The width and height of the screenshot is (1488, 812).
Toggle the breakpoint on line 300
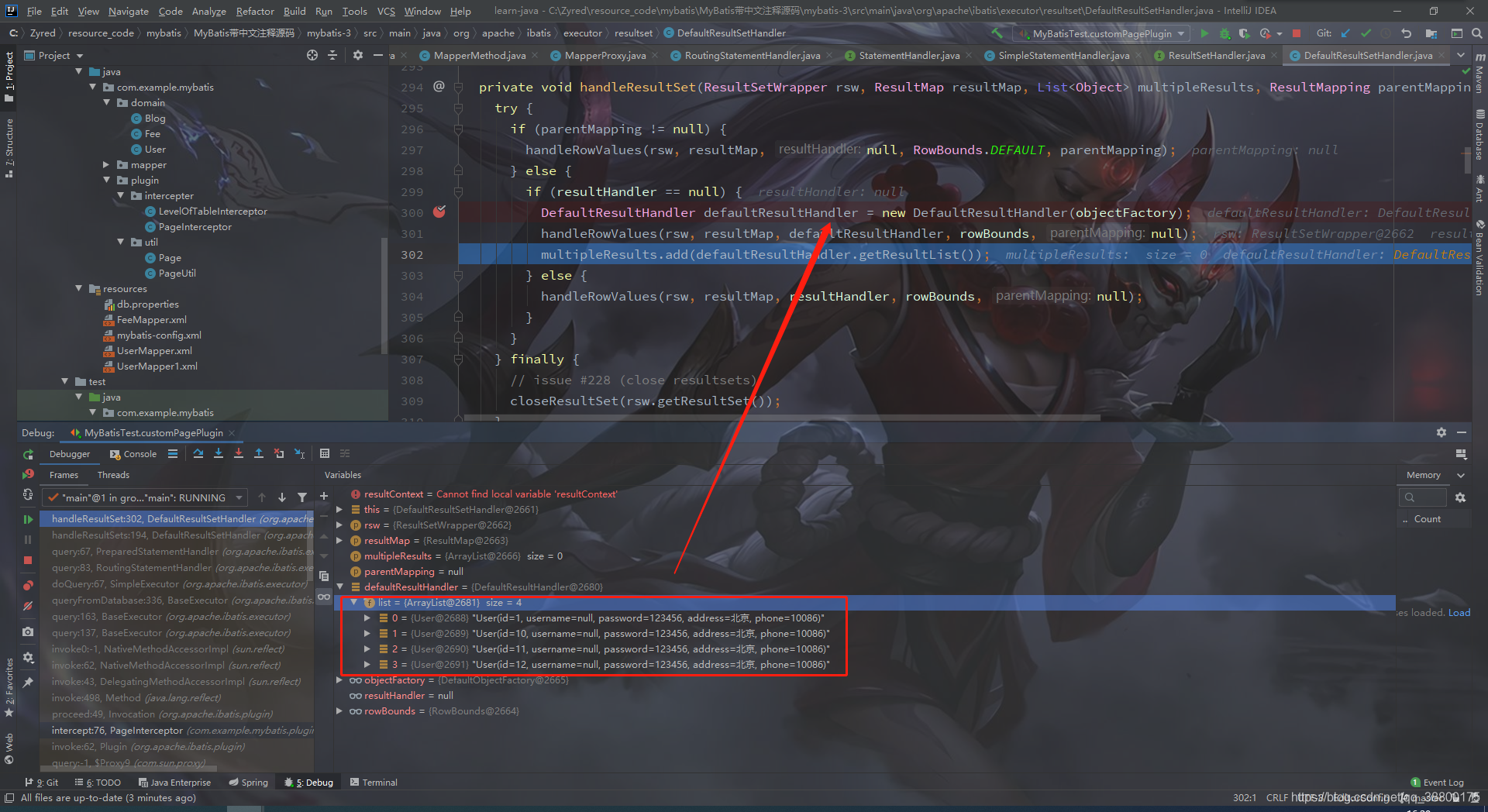[439, 212]
